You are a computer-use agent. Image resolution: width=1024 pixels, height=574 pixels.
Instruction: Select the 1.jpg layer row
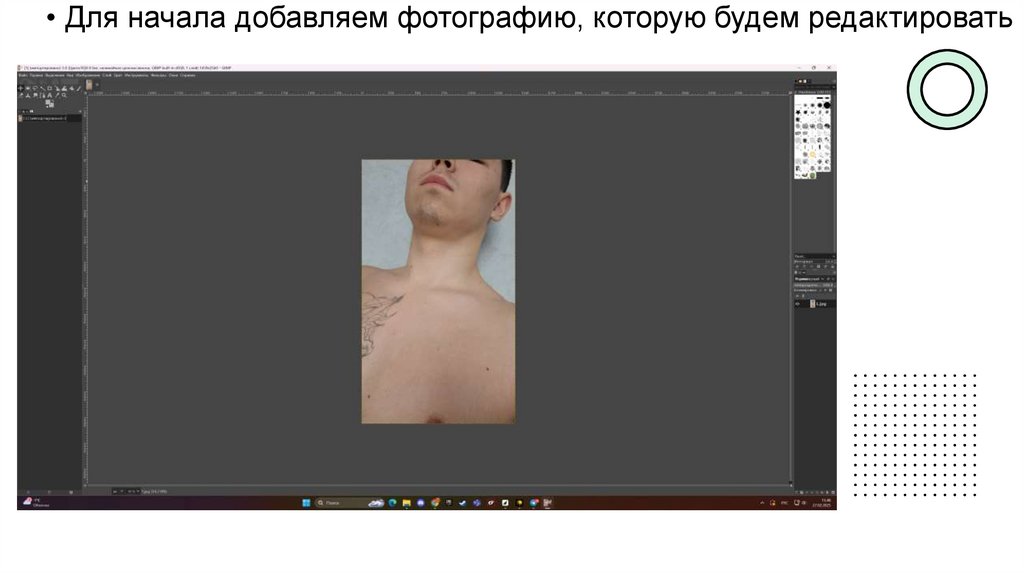point(814,304)
